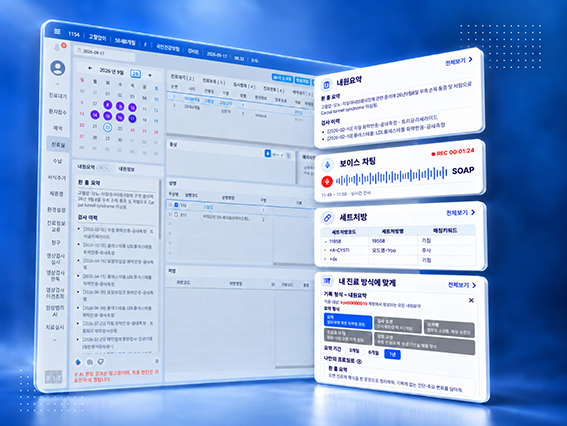
Task: Click the 보이스 차팅 microphone icon
Action: 327,165
